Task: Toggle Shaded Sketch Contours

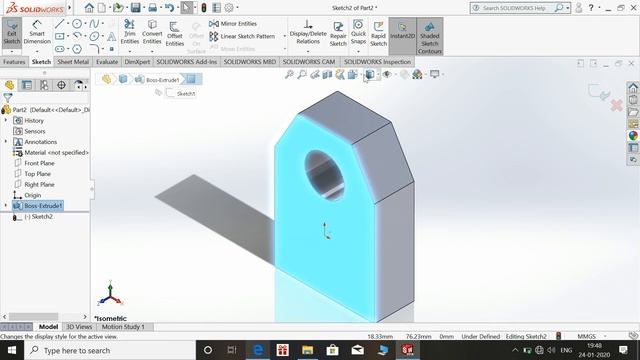Action: pyautogui.click(x=429, y=36)
